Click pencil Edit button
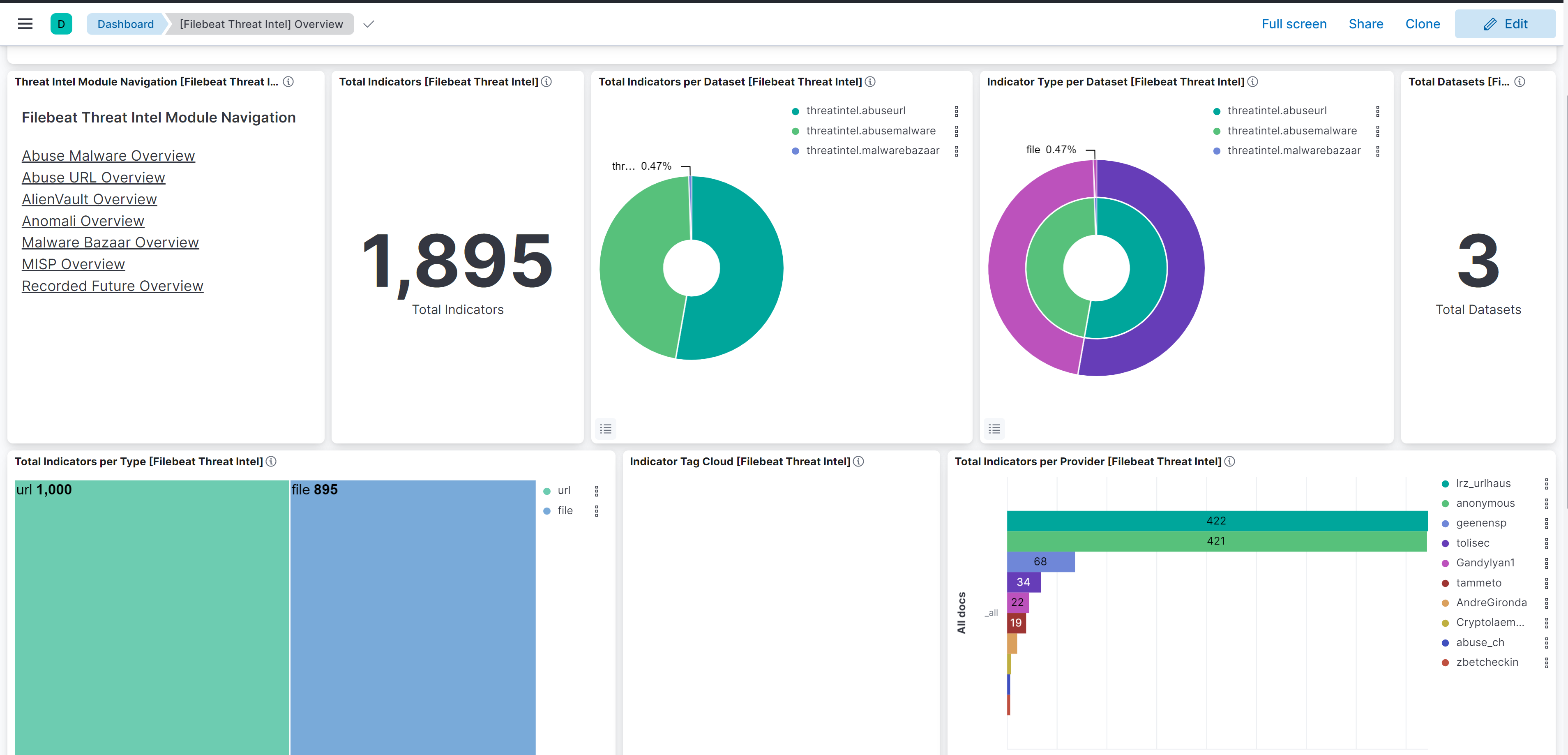 point(1505,24)
